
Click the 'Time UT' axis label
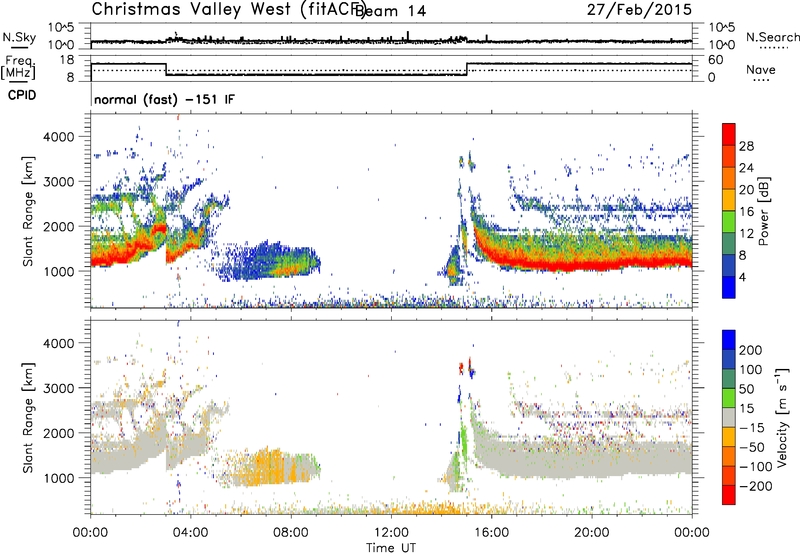pyautogui.click(x=391, y=547)
